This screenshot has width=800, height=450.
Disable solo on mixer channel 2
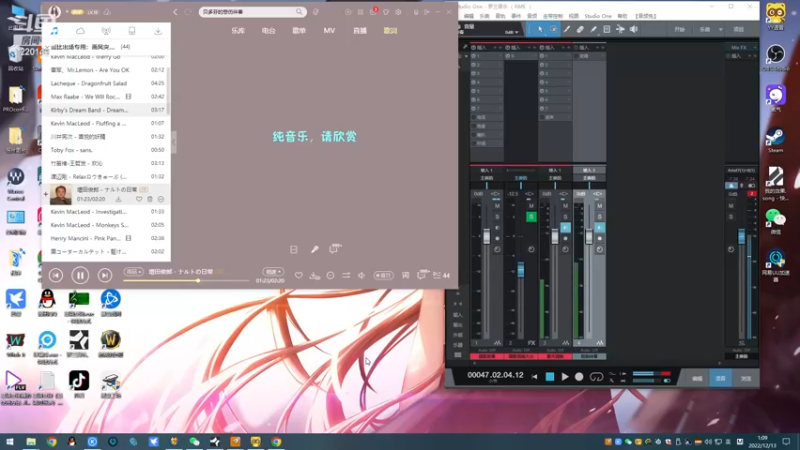[531, 217]
